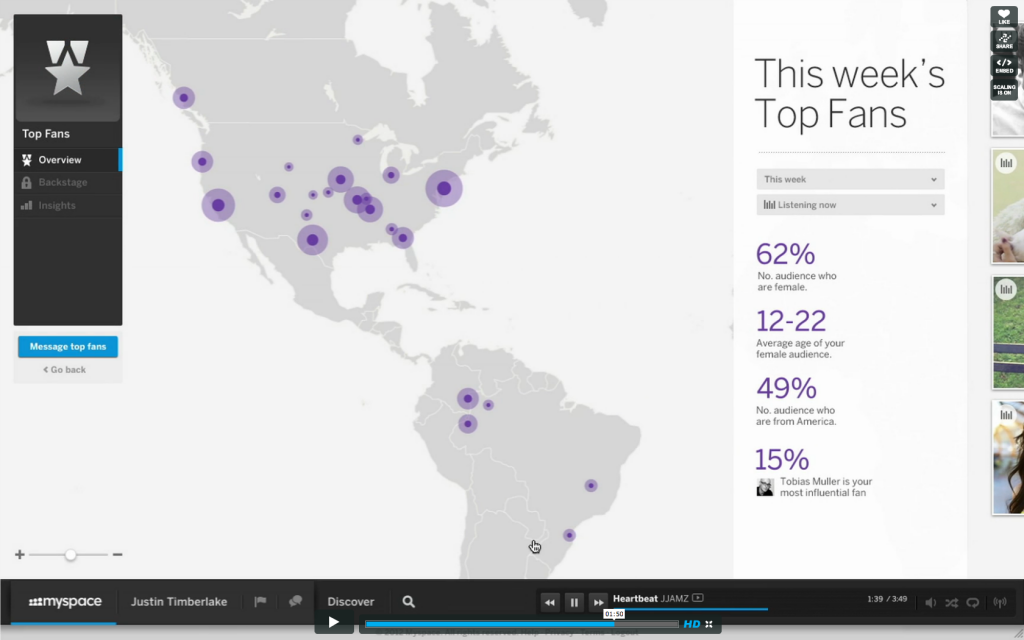Open the This week dropdown

click(x=850, y=180)
